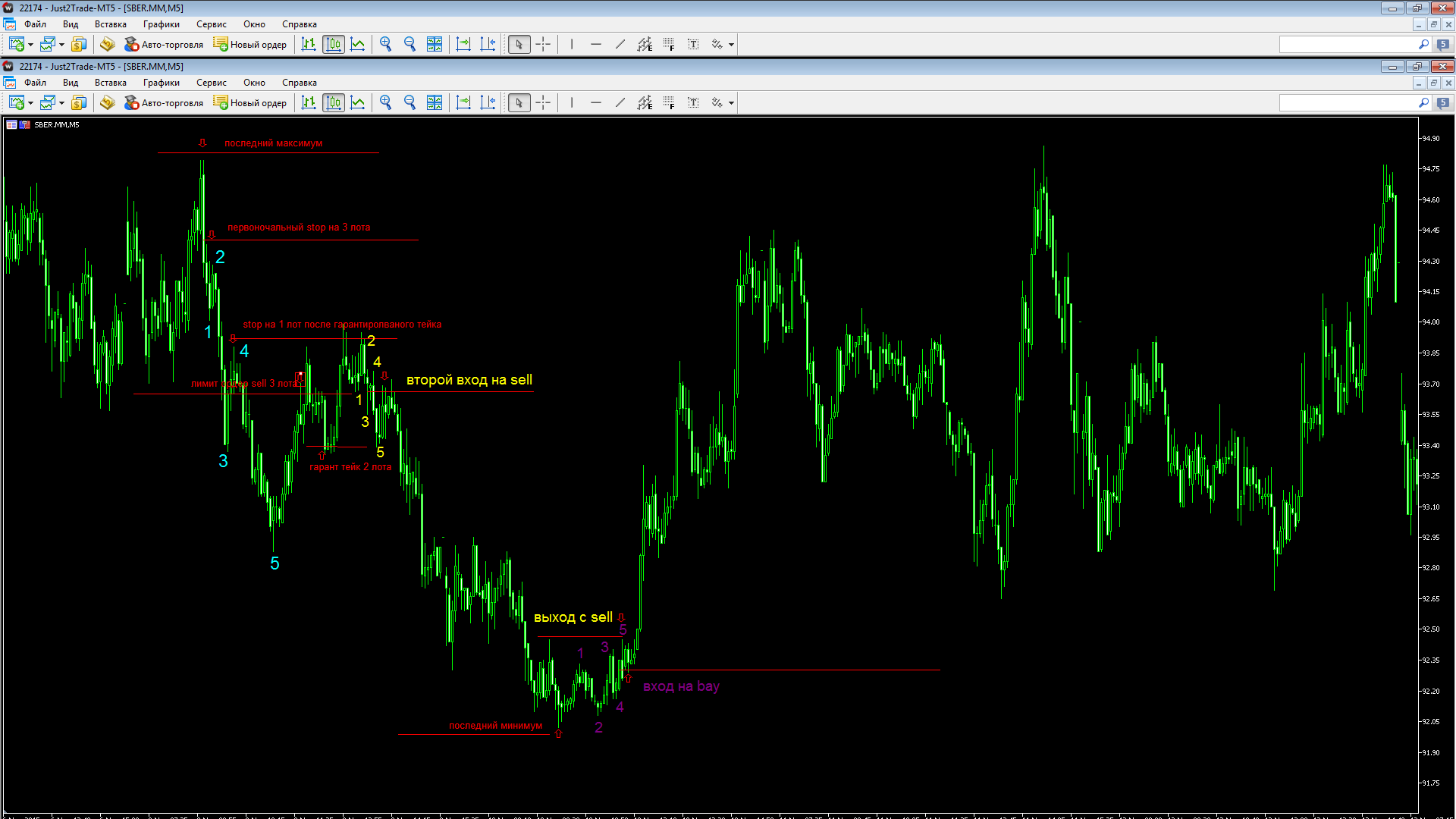Switch to bar chart view, front window
1456x819 pixels.
tap(309, 103)
